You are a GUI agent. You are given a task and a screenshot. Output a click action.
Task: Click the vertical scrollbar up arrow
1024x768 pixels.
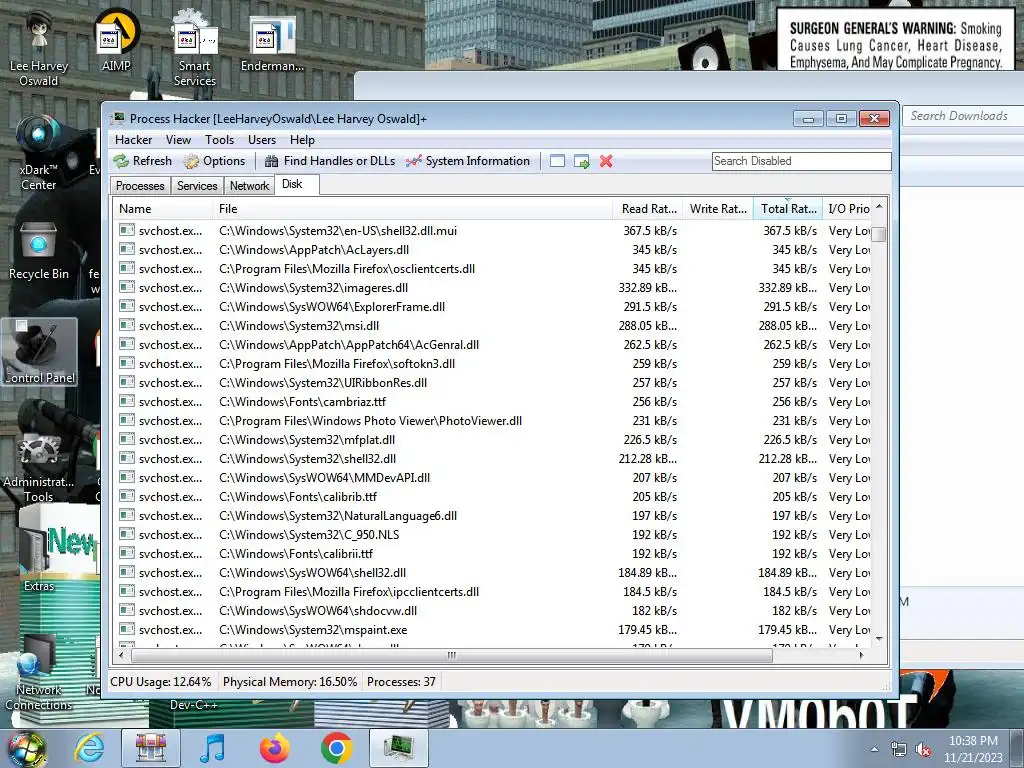click(x=879, y=206)
